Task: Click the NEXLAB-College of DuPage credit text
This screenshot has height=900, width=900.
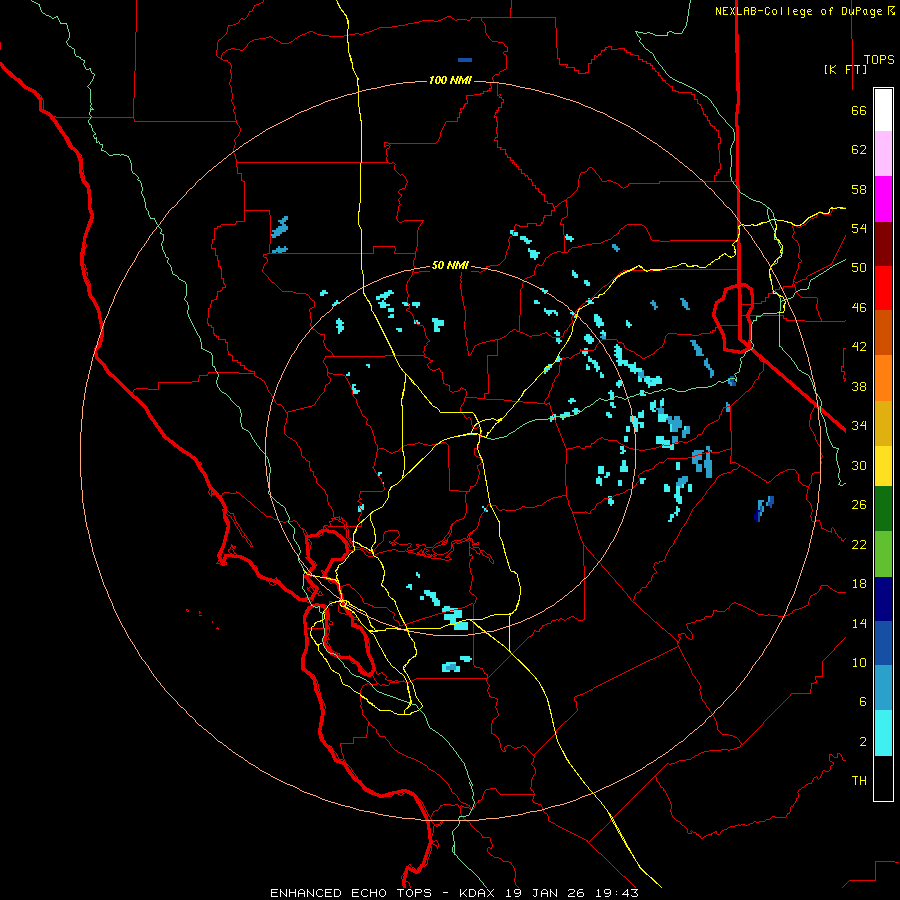Action: point(798,11)
